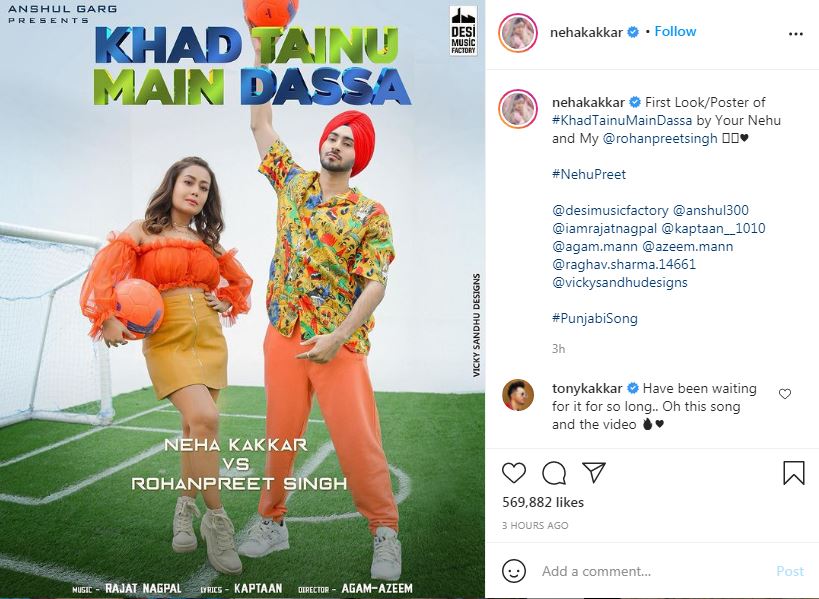Open the three-dot more options menu

[x=795, y=34]
